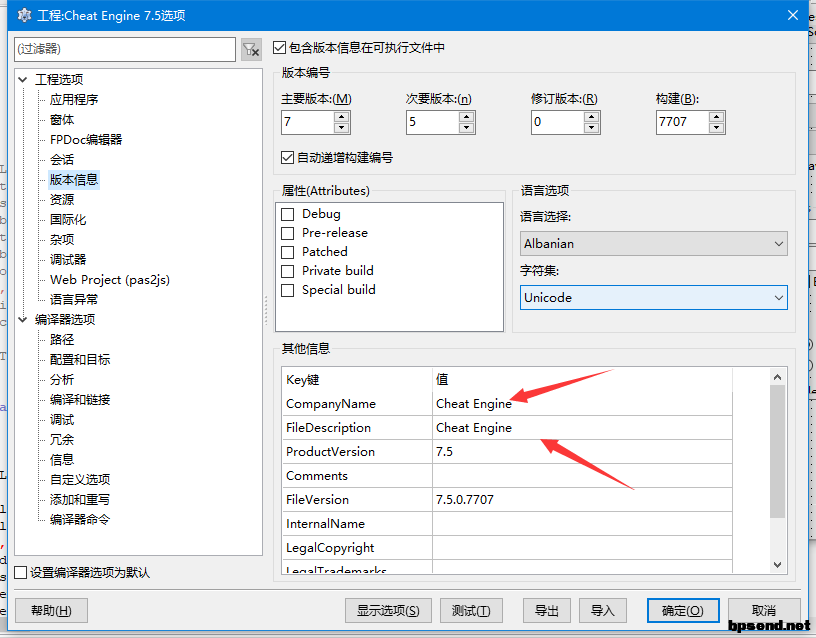Image resolution: width=816 pixels, height=638 pixels.
Task: Select 冗余 under compiler options
Action: tap(62, 439)
